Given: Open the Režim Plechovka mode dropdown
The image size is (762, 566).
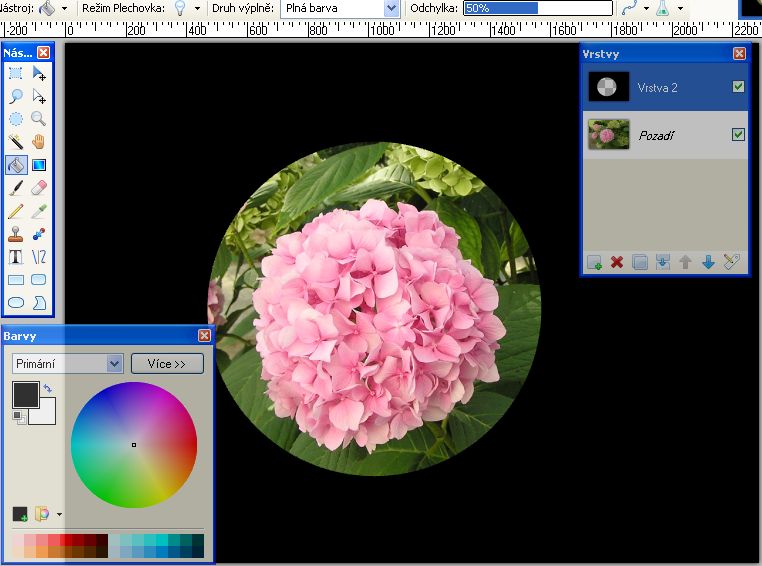Looking at the screenshot, I should pyautogui.click(x=197, y=8).
